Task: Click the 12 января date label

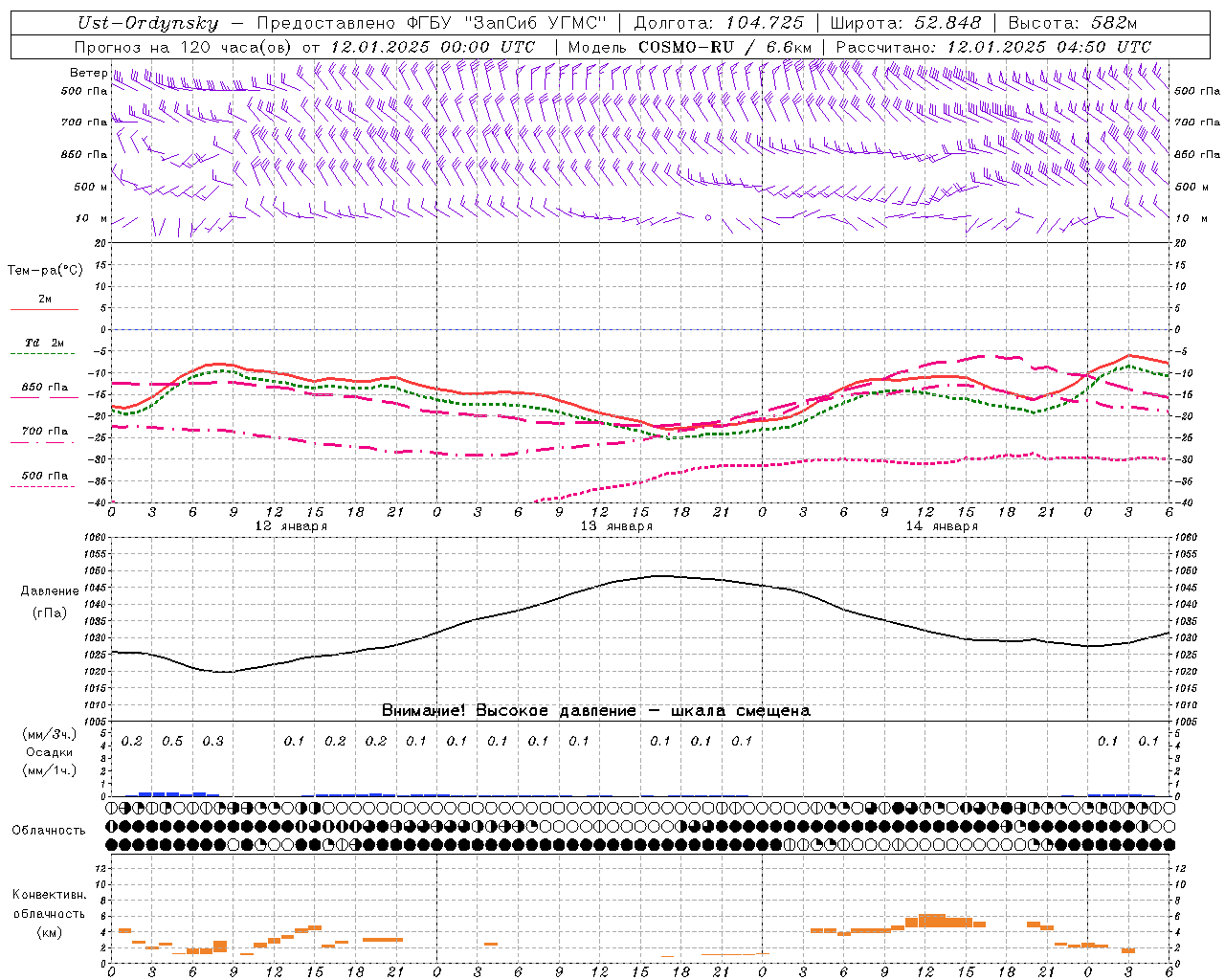Action: pyautogui.click(x=291, y=526)
